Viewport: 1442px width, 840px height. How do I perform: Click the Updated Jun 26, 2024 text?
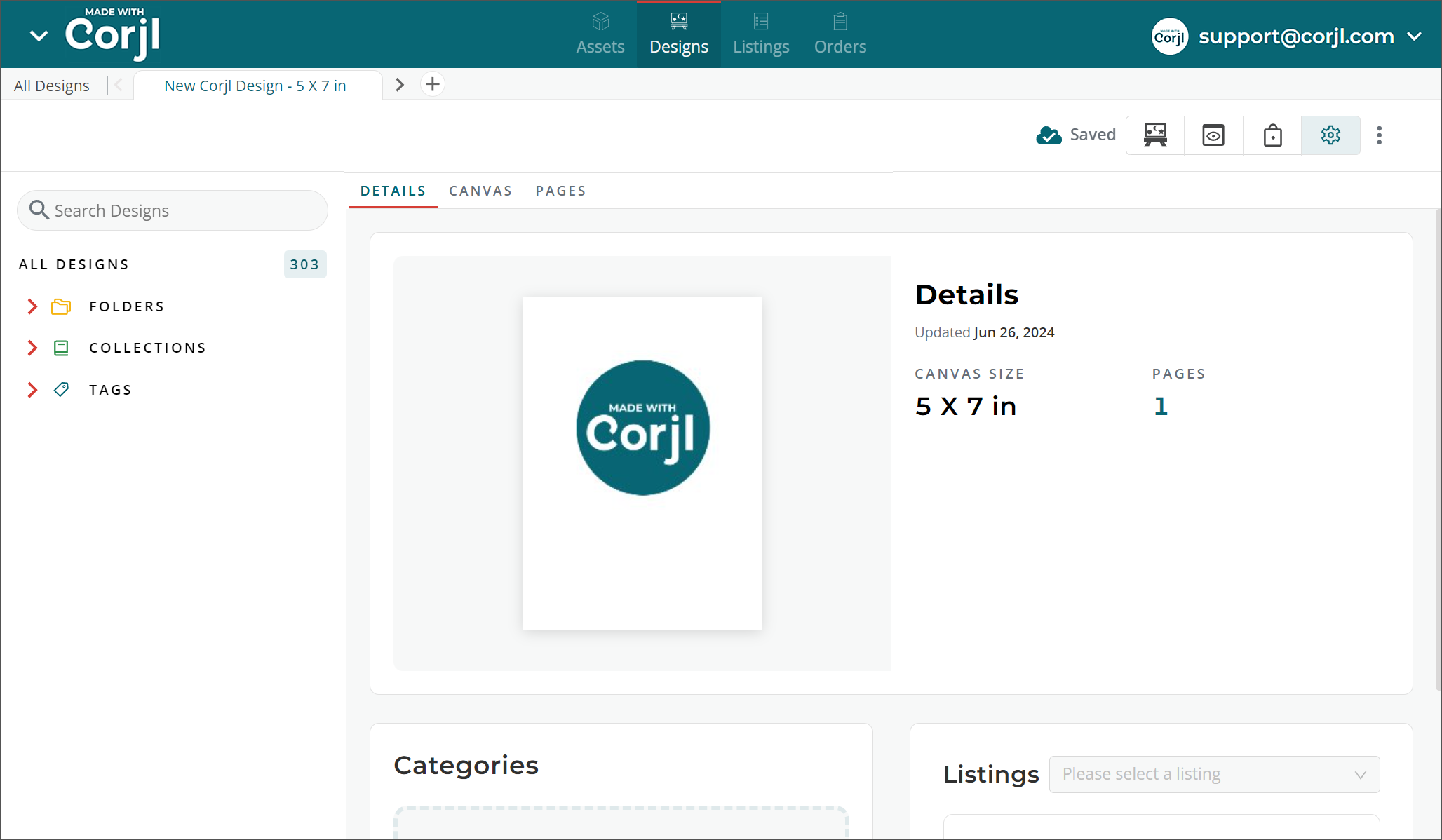point(984,332)
